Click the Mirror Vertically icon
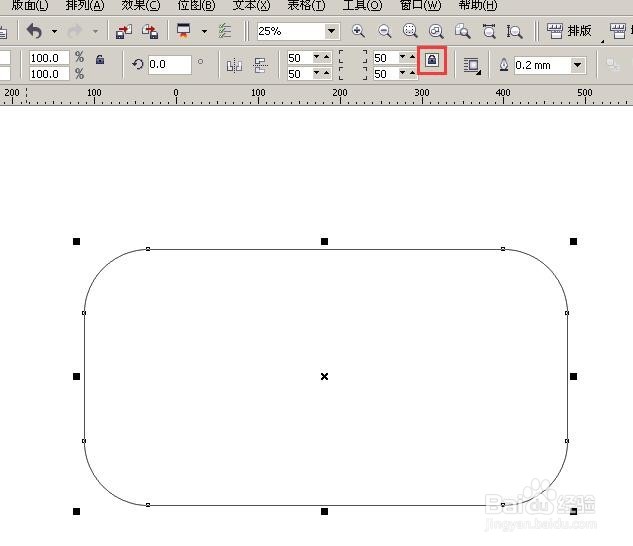Screen dimensions: 633x546 click(260, 65)
